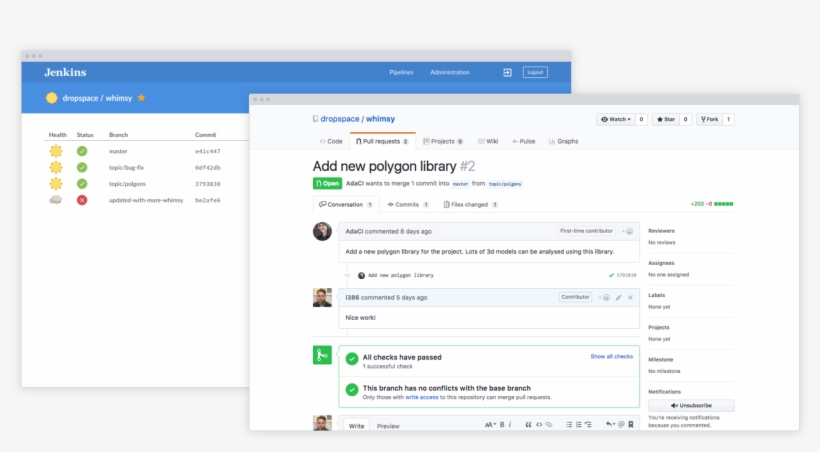Open the Commits tab of the pull request
This screenshot has width=820, height=452.
(408, 205)
